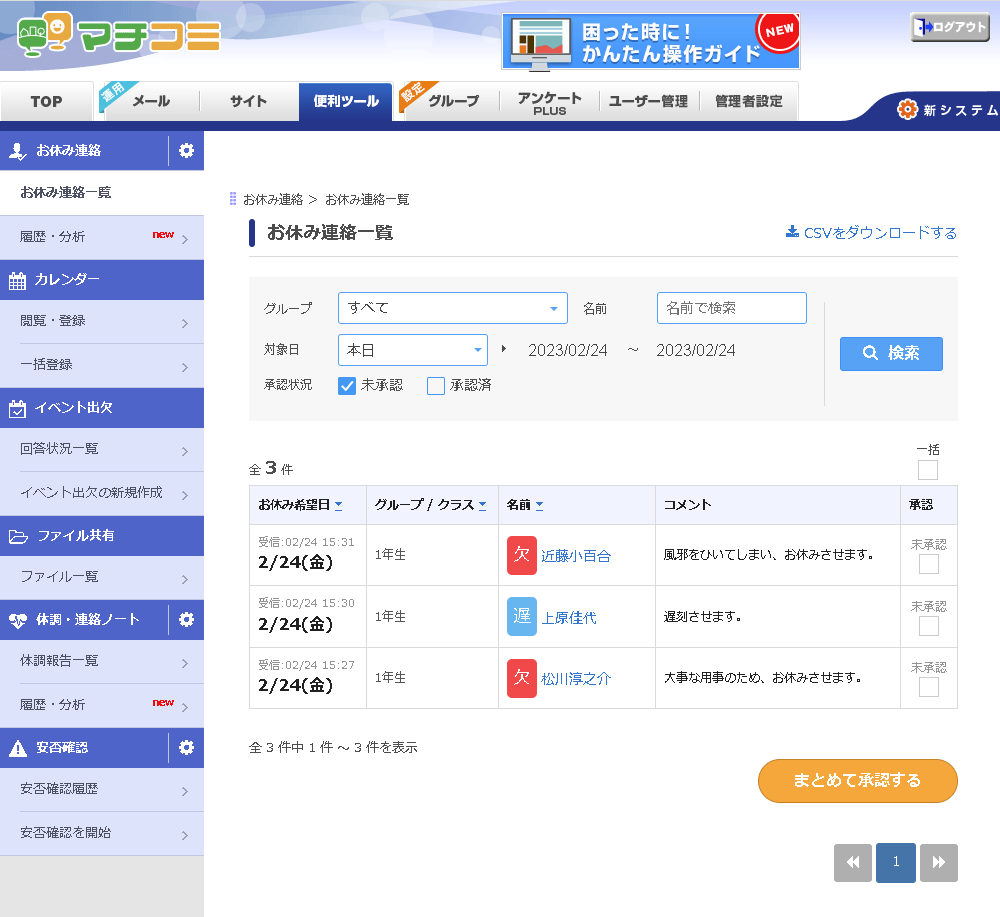Click the まとめて承認する button

tap(858, 781)
